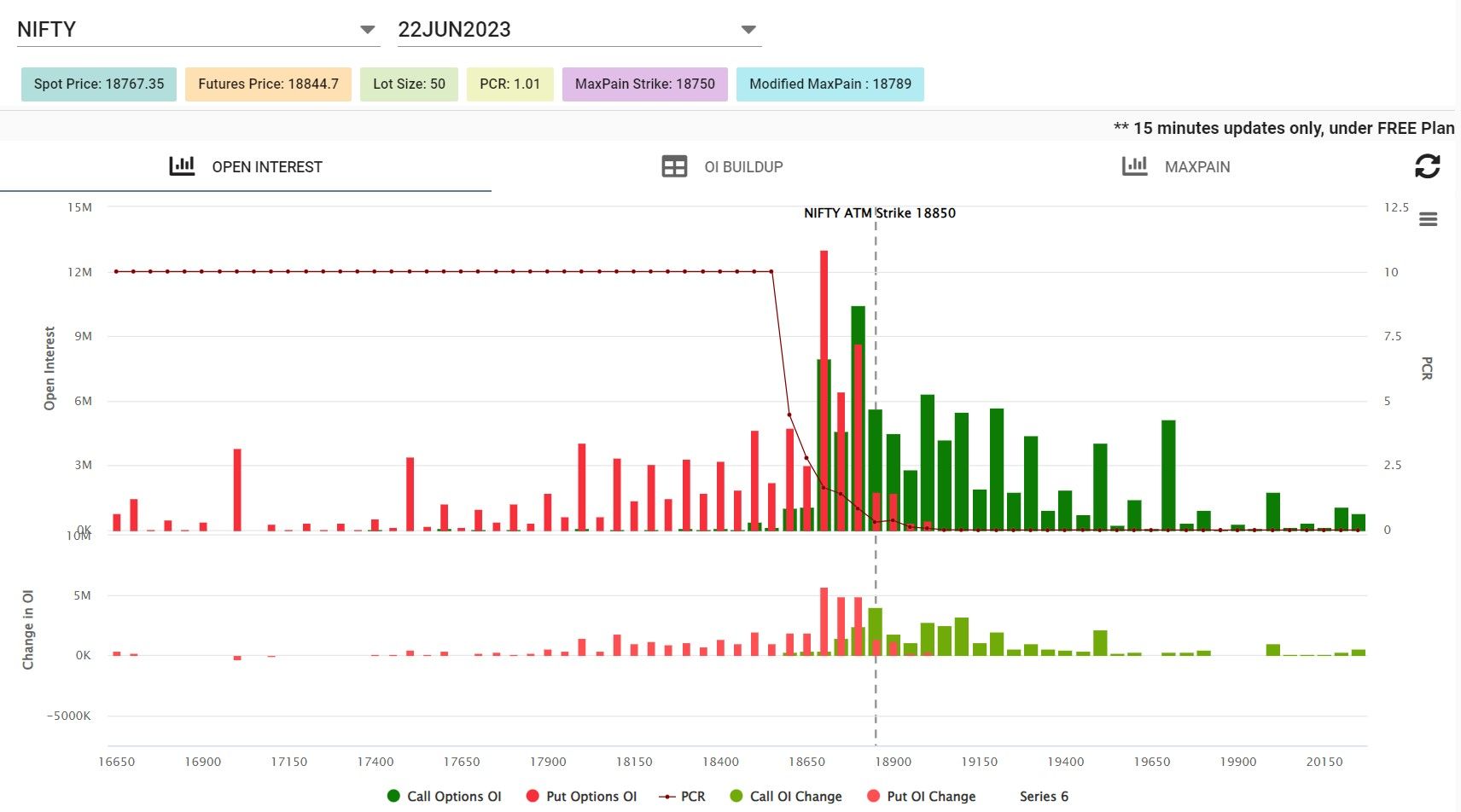
Task: Expand the 22JUN2023 expiry dropdown arrow
Action: click(748, 30)
